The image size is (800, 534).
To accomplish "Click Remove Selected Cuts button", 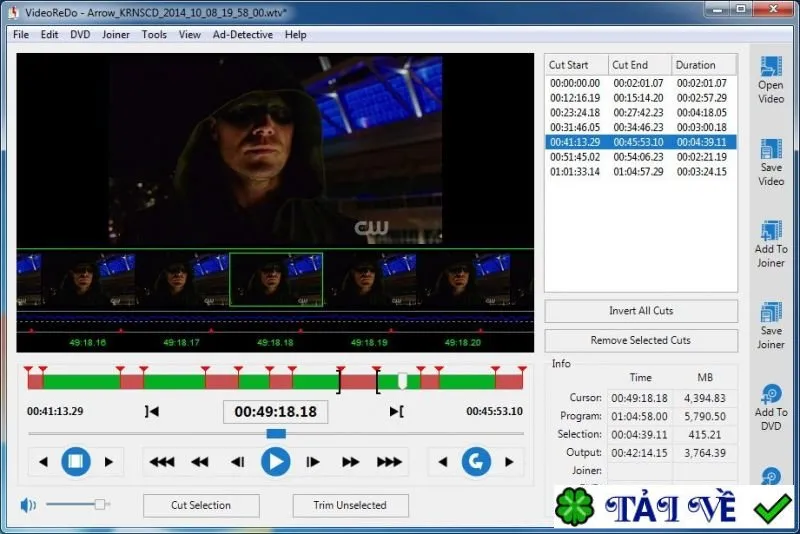I will point(641,340).
